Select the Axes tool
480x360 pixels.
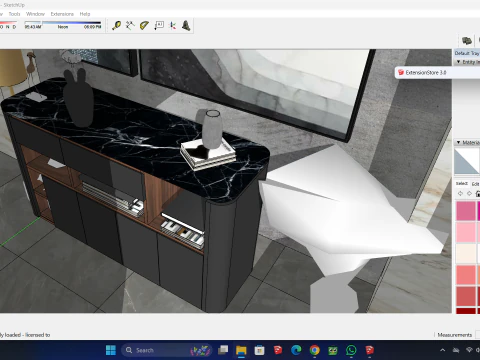point(172,26)
